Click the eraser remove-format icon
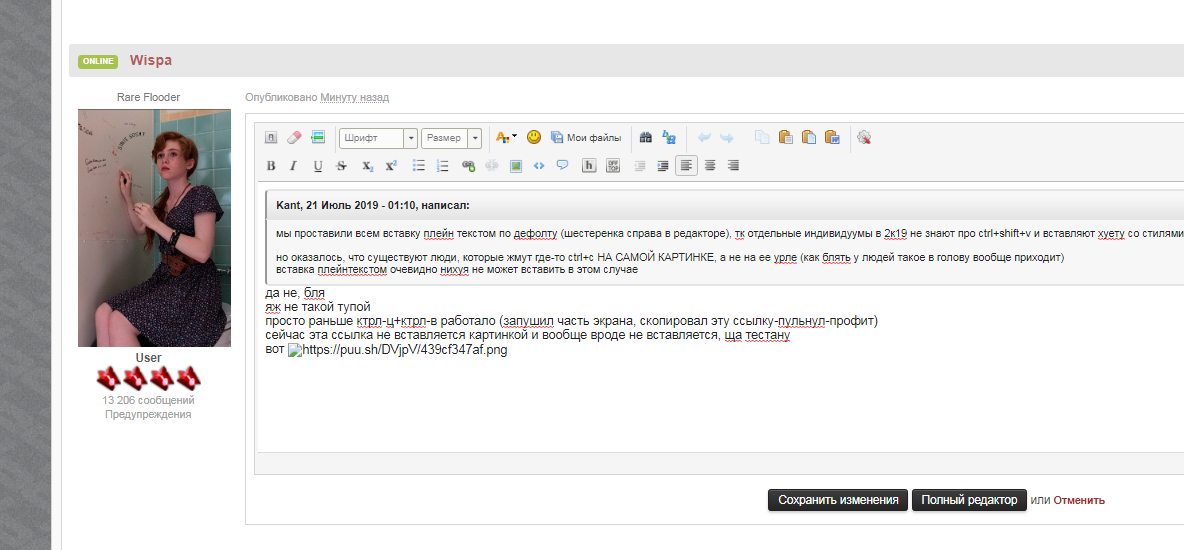 tap(294, 138)
